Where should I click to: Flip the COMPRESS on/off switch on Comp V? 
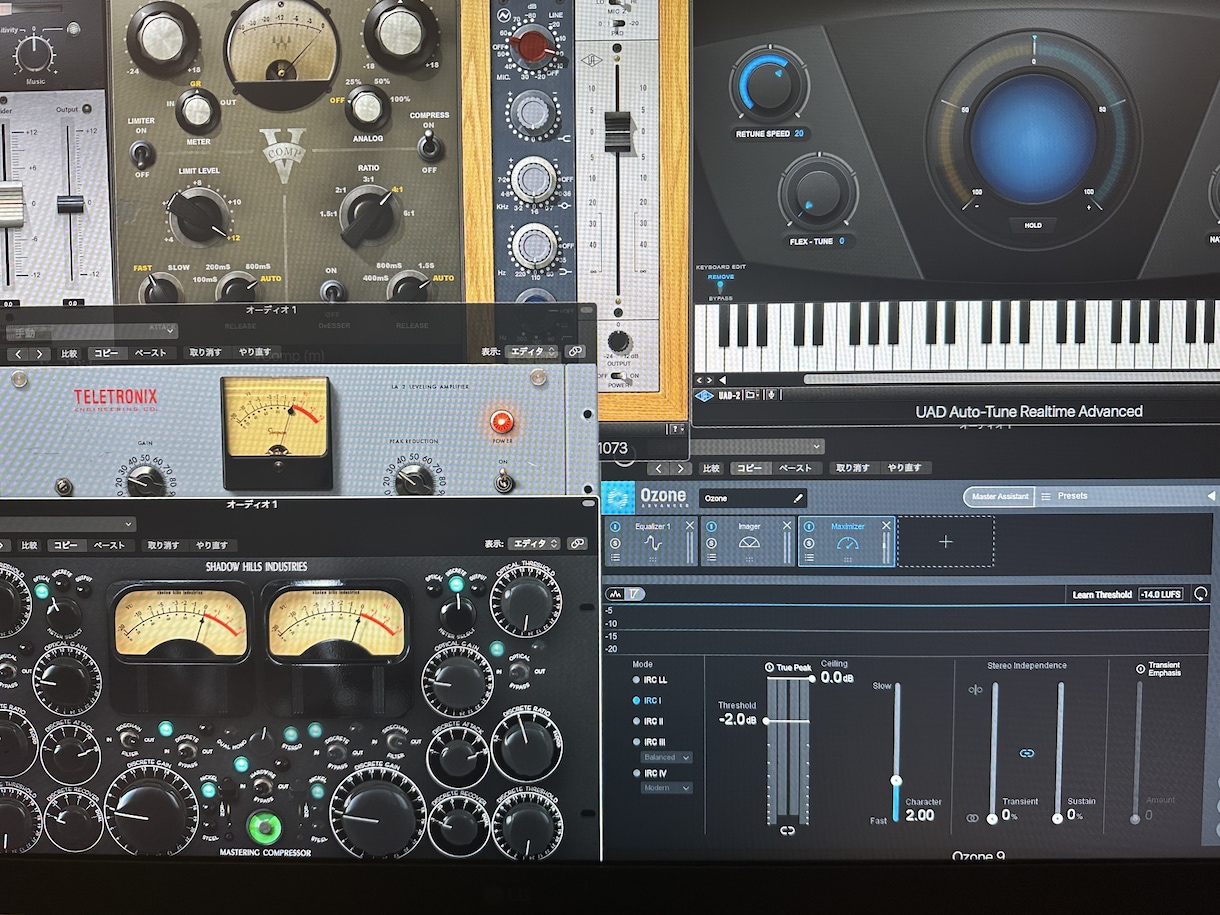pos(430,146)
